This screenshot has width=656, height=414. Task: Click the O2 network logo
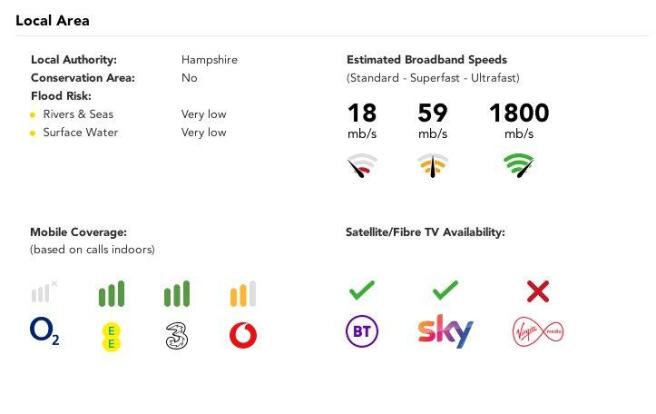click(45, 333)
